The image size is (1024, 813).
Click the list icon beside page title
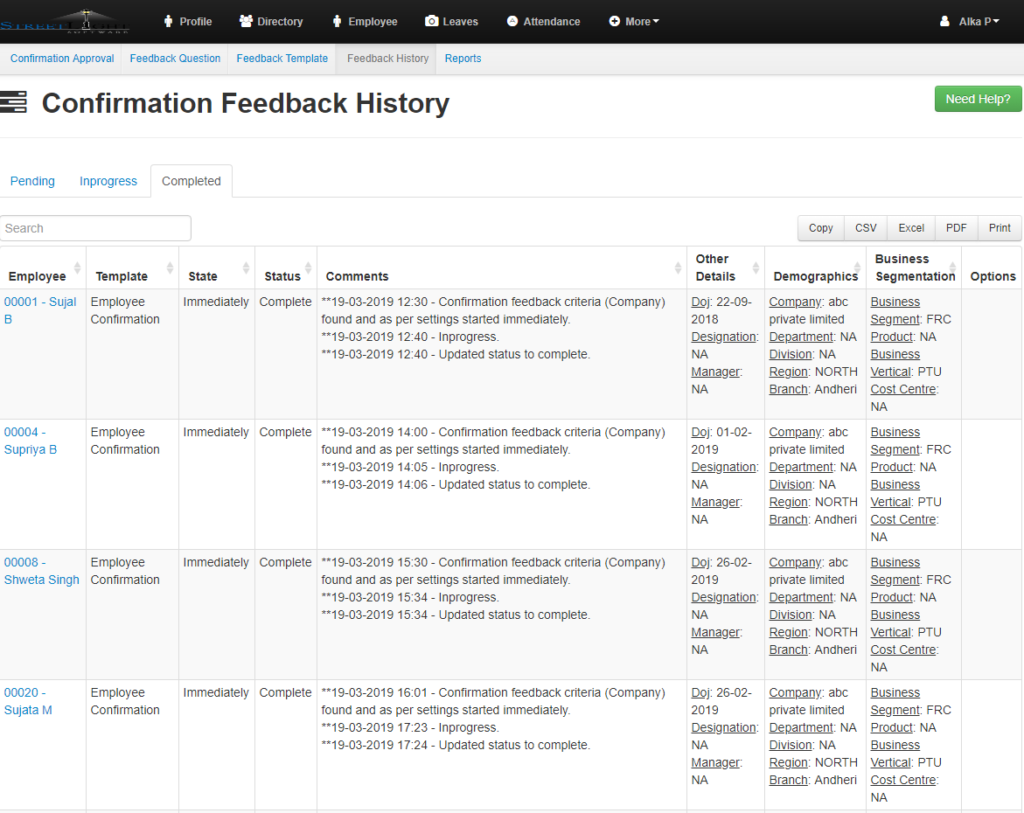click(13, 103)
